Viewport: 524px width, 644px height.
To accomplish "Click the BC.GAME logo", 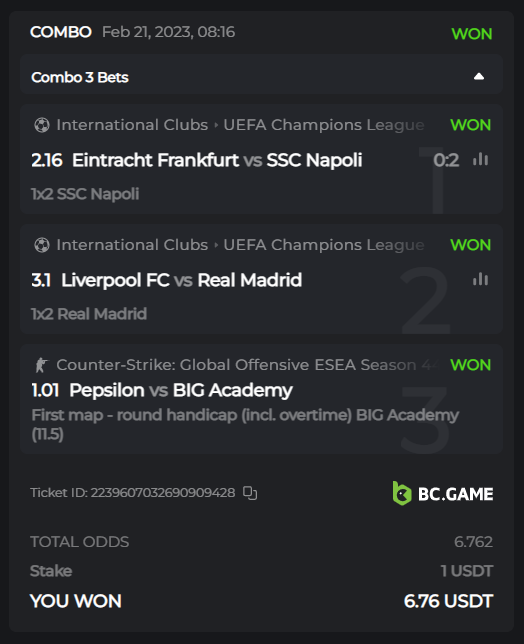I will point(443,493).
